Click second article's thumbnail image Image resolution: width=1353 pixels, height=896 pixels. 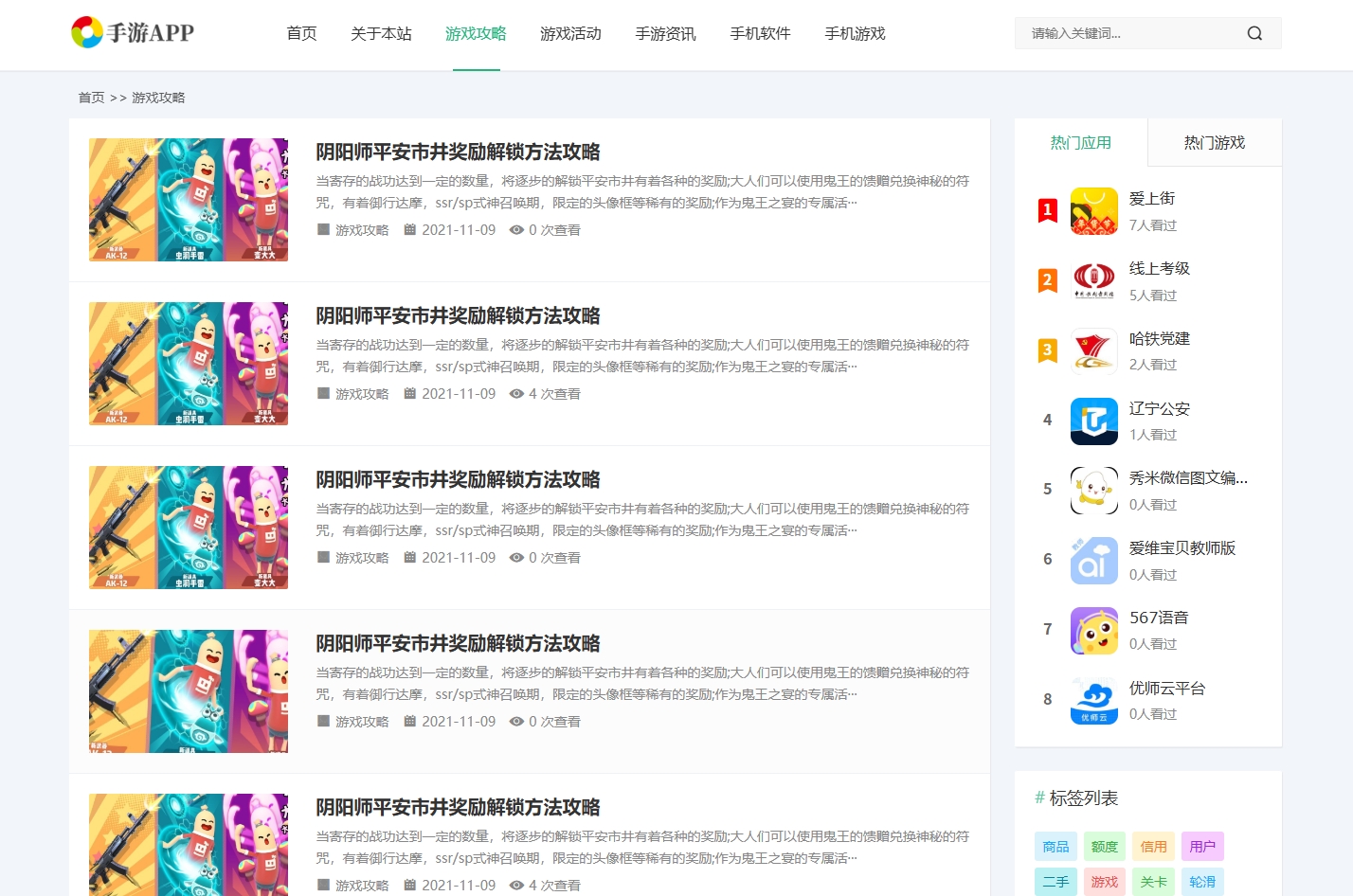189,364
